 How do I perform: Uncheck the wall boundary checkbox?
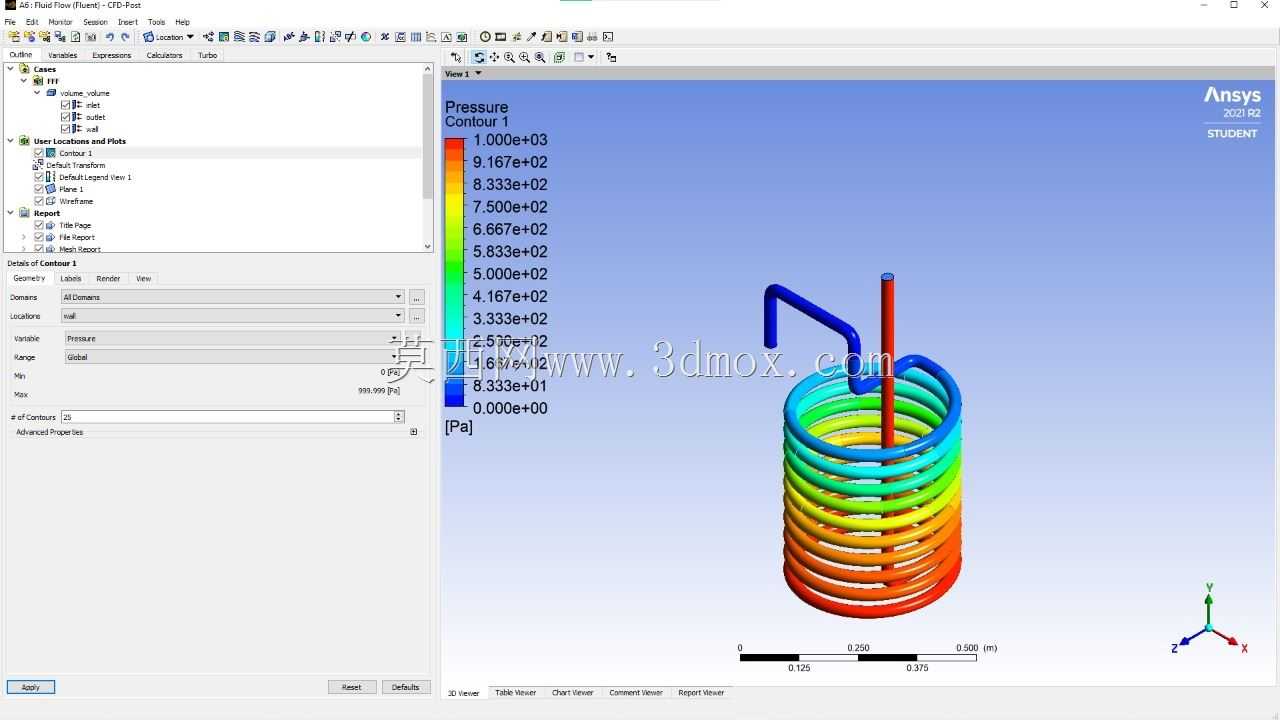tap(66, 129)
